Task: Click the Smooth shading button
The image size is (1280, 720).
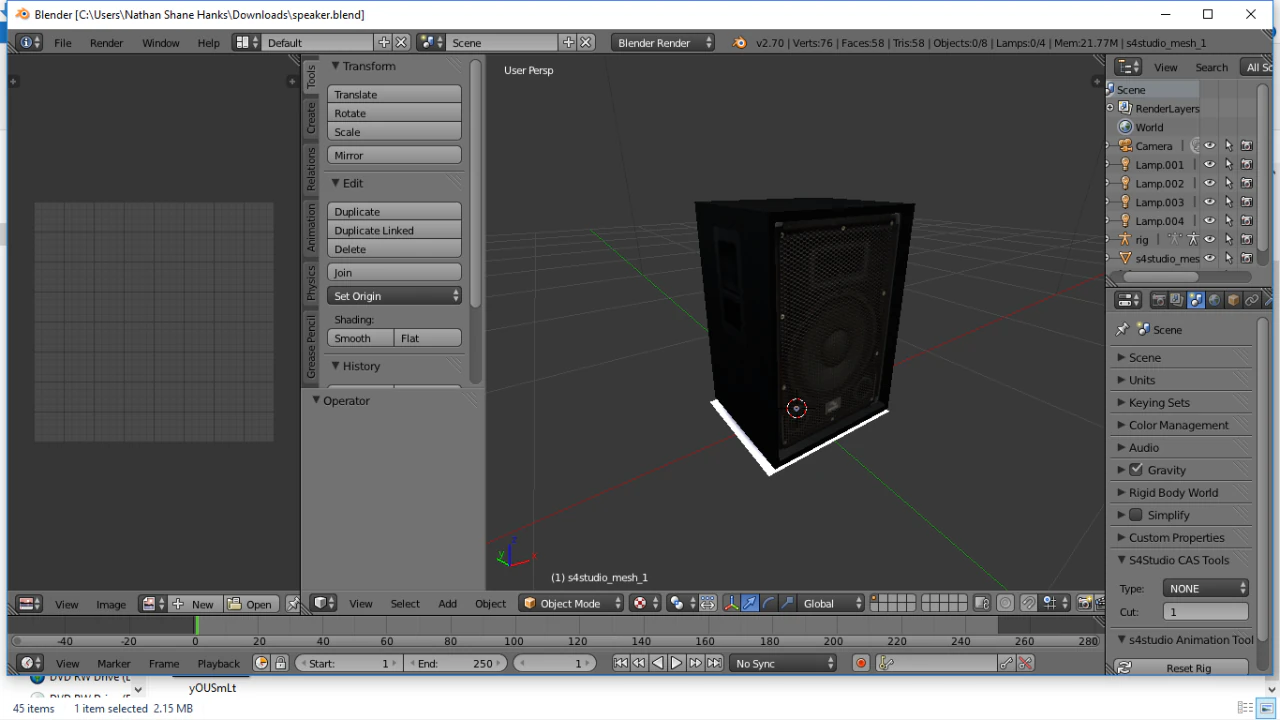Action: point(360,338)
